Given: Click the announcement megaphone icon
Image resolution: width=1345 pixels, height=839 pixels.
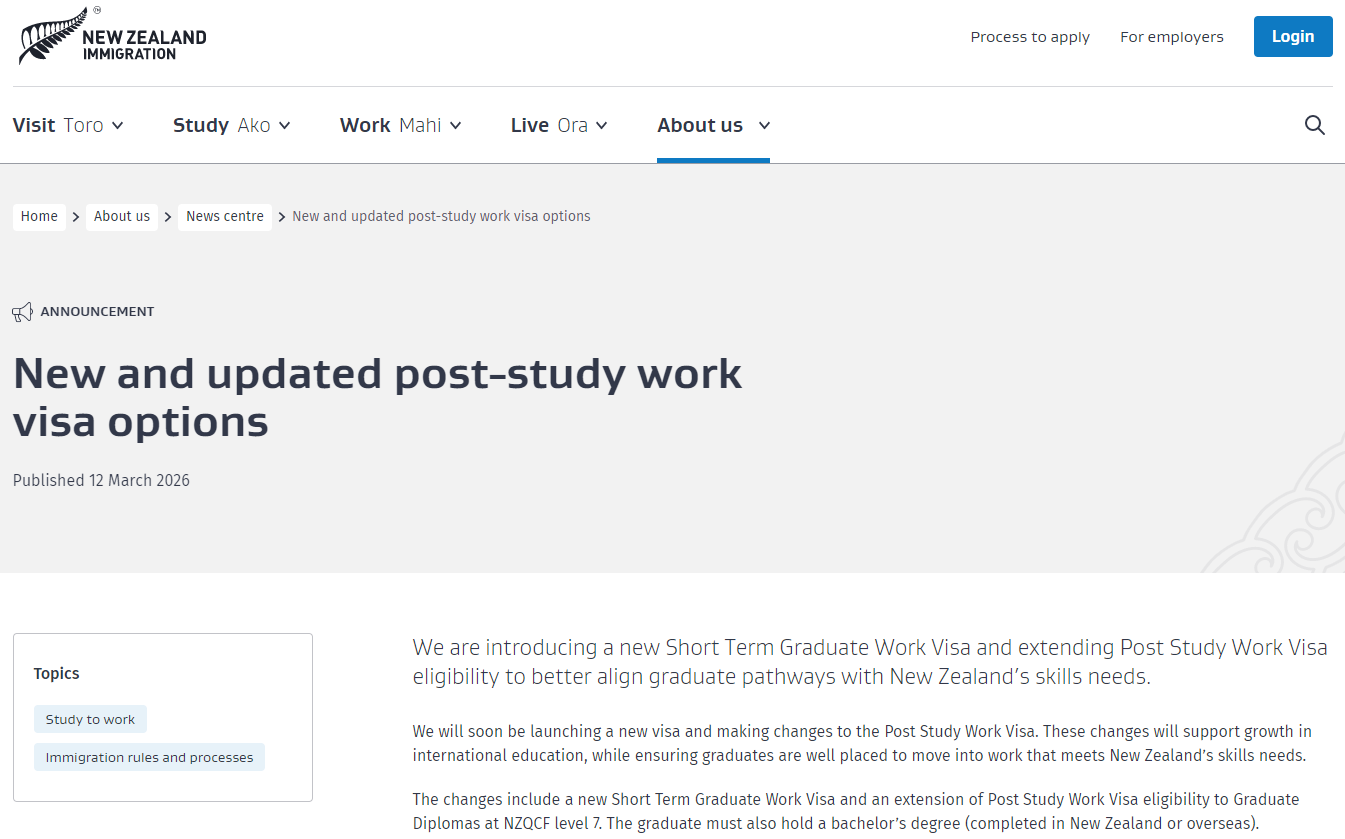Looking at the screenshot, I should [22, 312].
